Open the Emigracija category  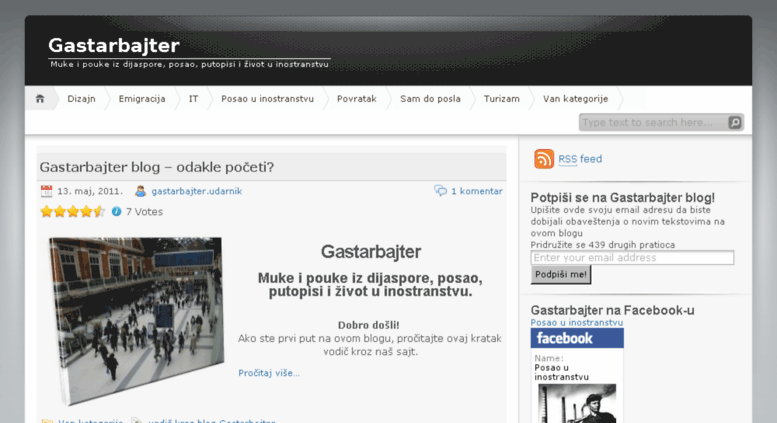(x=142, y=99)
